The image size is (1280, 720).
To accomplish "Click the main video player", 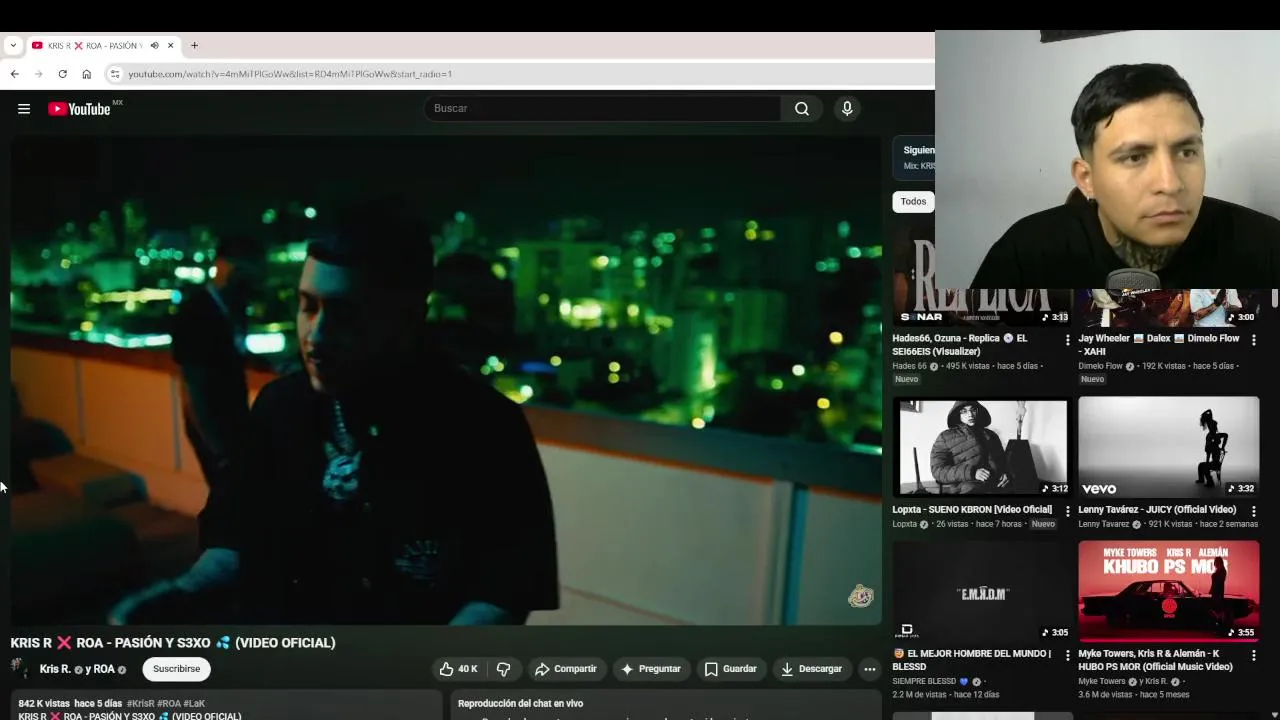I will (x=446, y=380).
